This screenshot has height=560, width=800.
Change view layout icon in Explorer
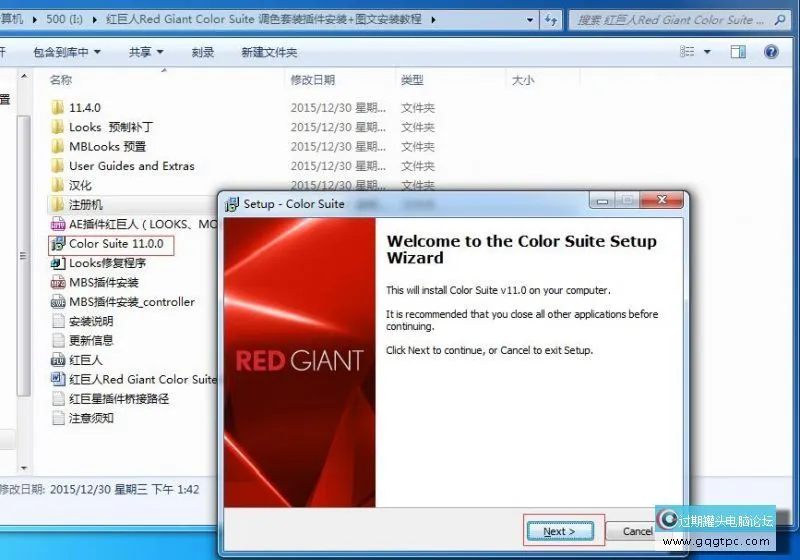[x=687, y=52]
